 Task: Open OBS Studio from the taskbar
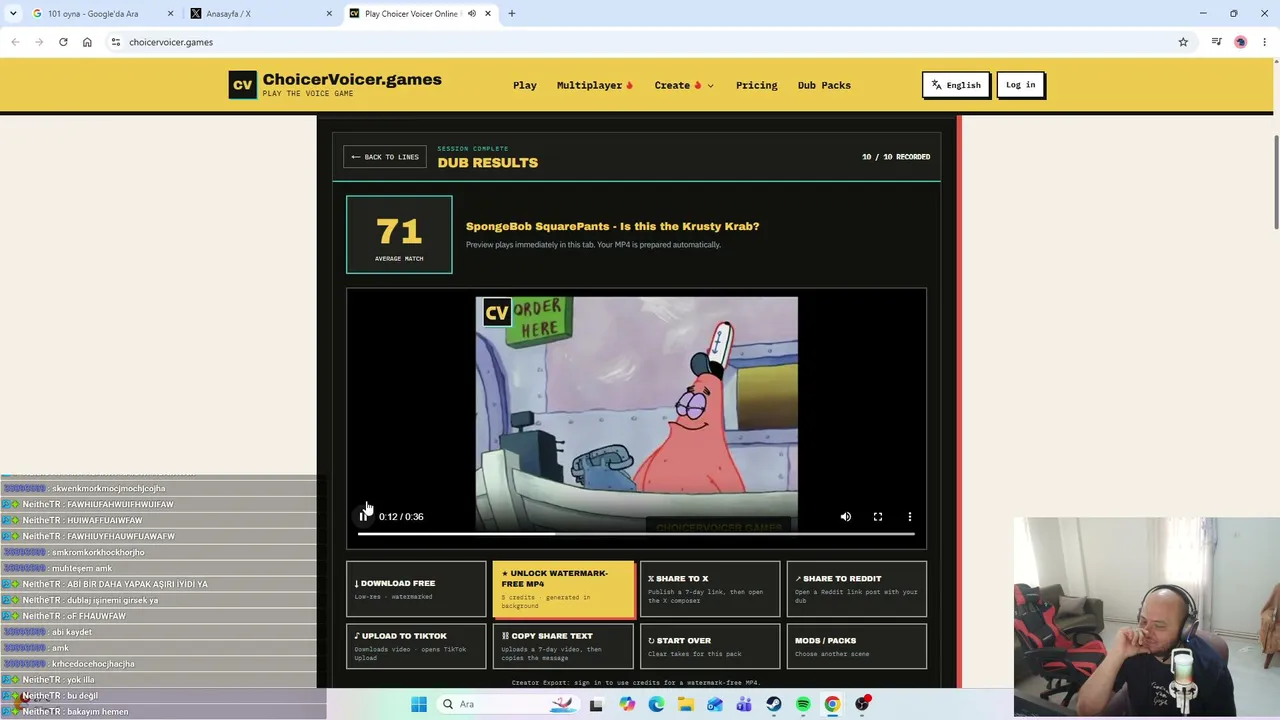[x=862, y=704]
